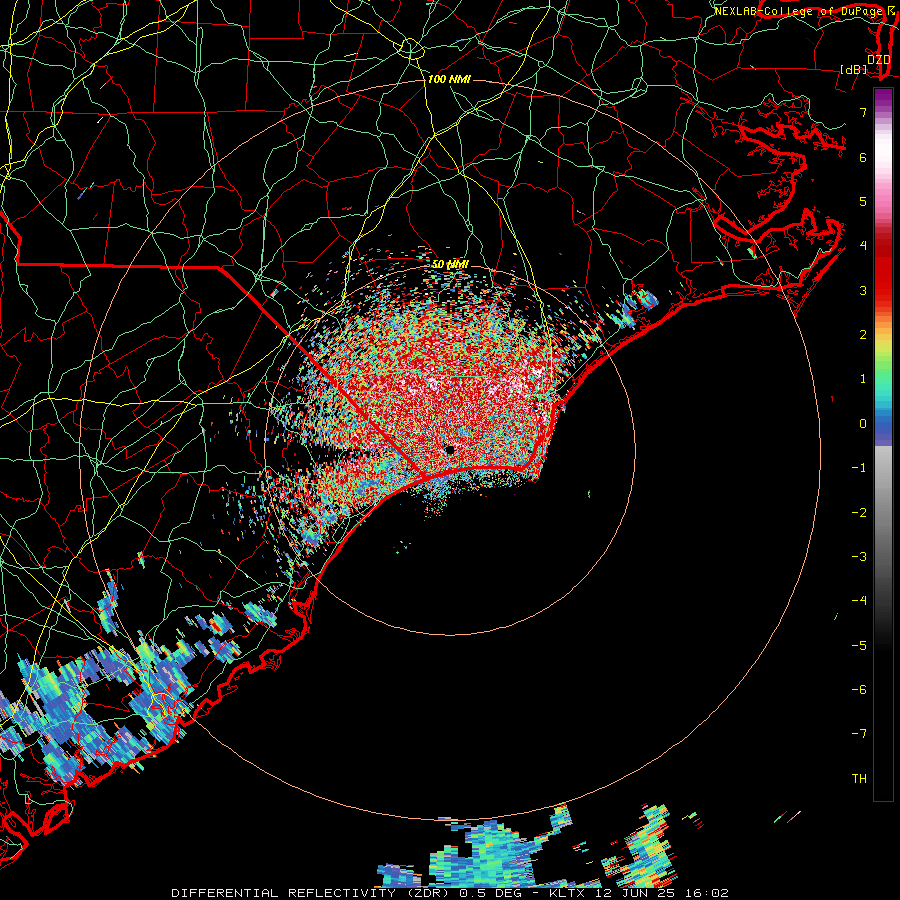Click the (ZDR) text in the caption

tap(429, 893)
